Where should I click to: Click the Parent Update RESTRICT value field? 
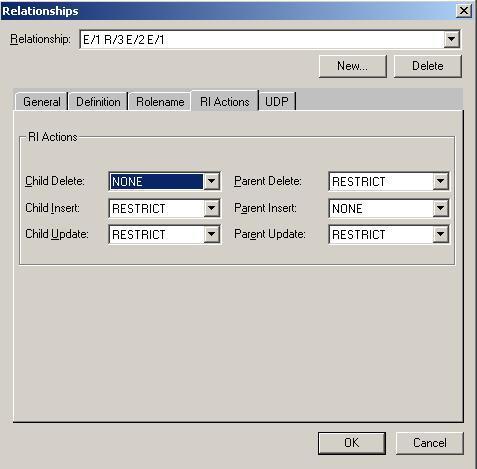(x=381, y=234)
